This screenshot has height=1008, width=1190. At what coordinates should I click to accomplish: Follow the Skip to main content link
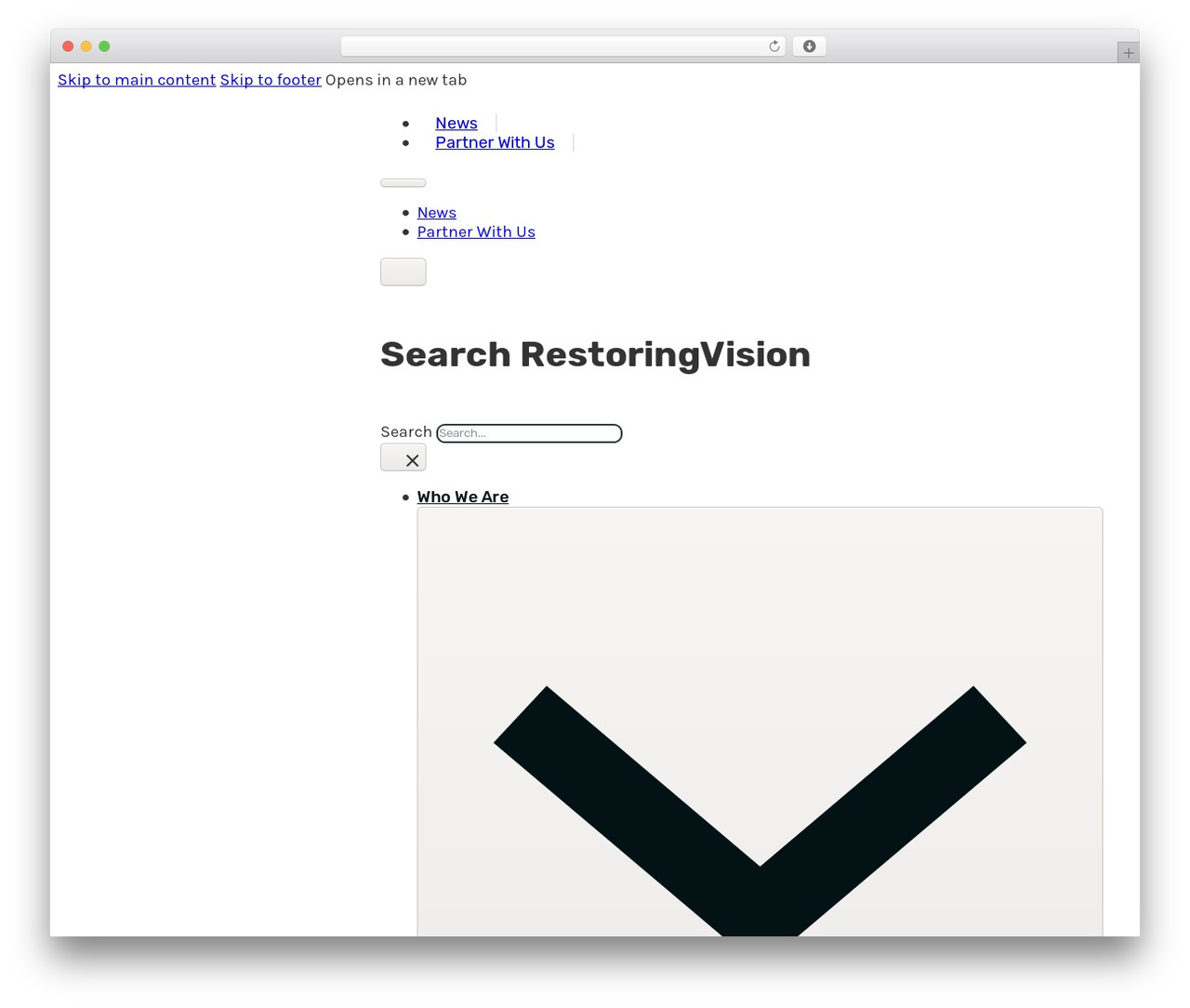coord(137,80)
